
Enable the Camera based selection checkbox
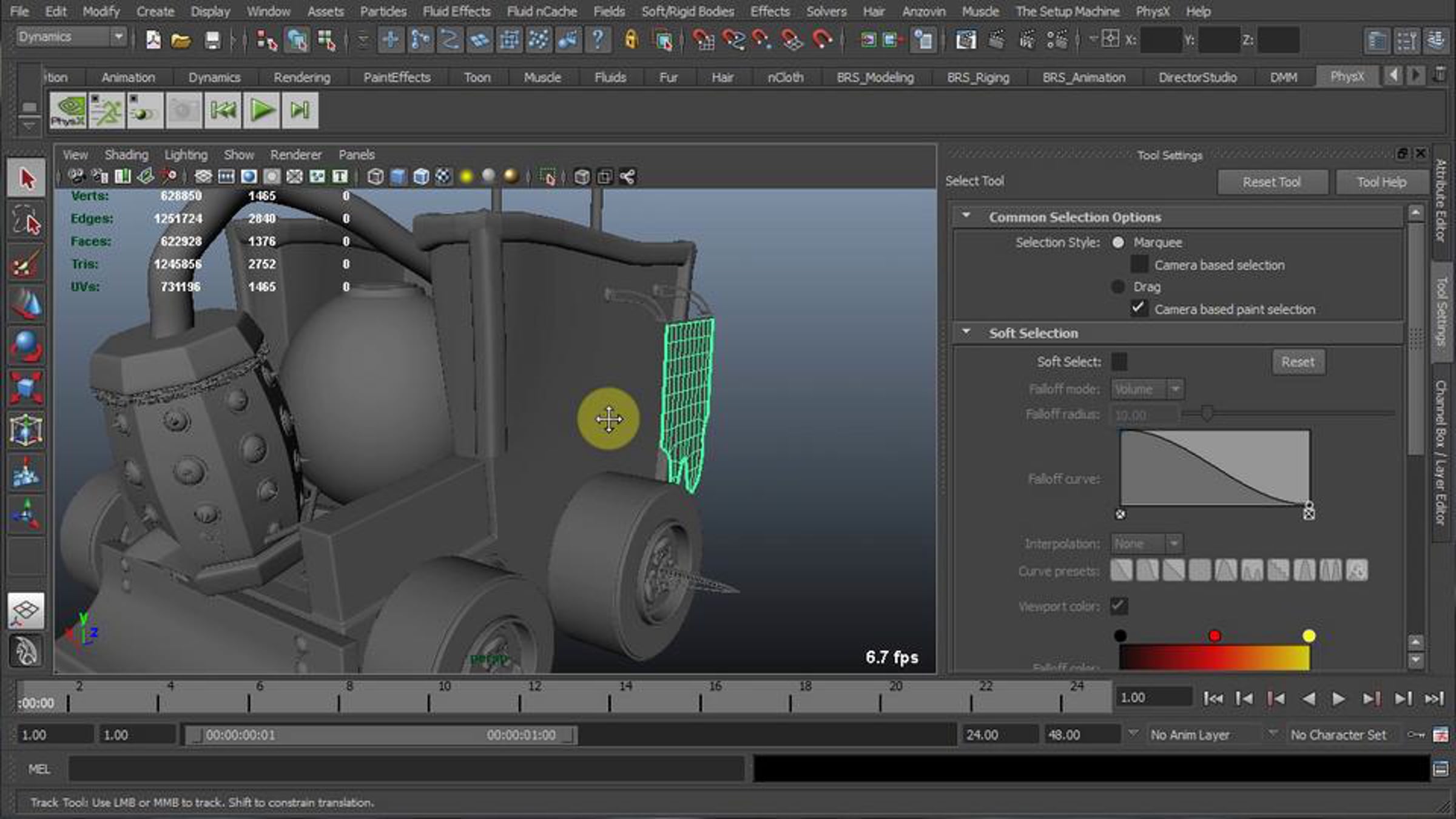1139,265
